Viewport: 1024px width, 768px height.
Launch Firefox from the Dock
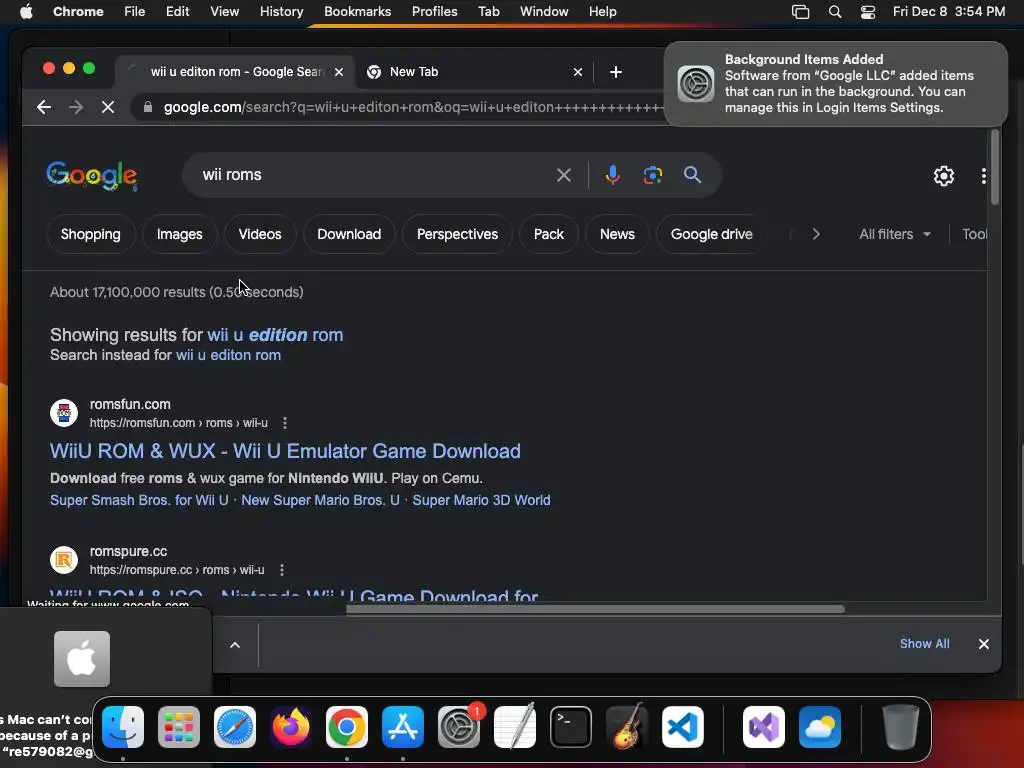[291, 727]
